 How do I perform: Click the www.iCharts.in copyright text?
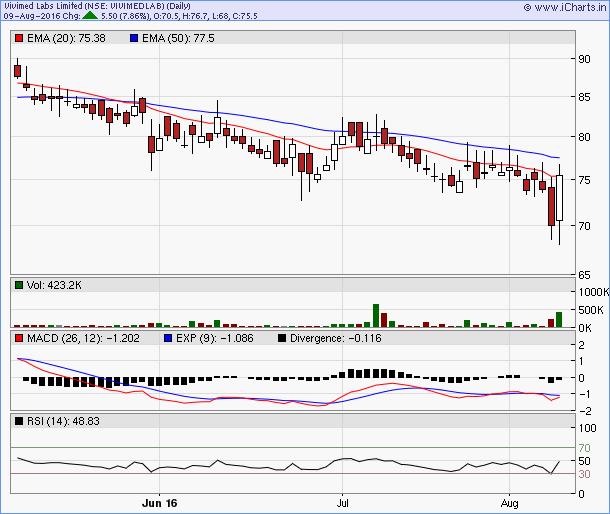click(565, 7)
